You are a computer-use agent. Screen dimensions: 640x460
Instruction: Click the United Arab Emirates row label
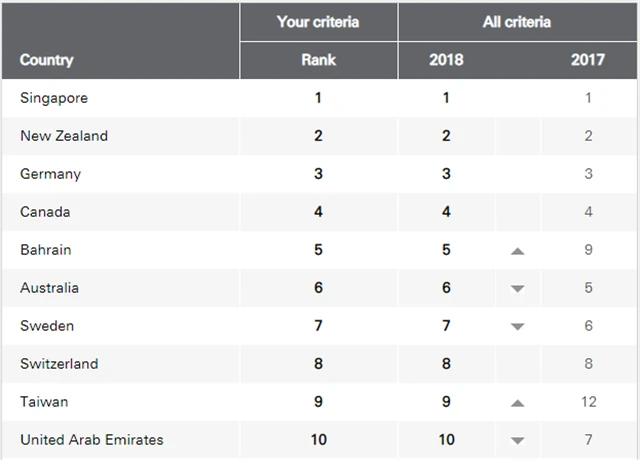click(91, 440)
